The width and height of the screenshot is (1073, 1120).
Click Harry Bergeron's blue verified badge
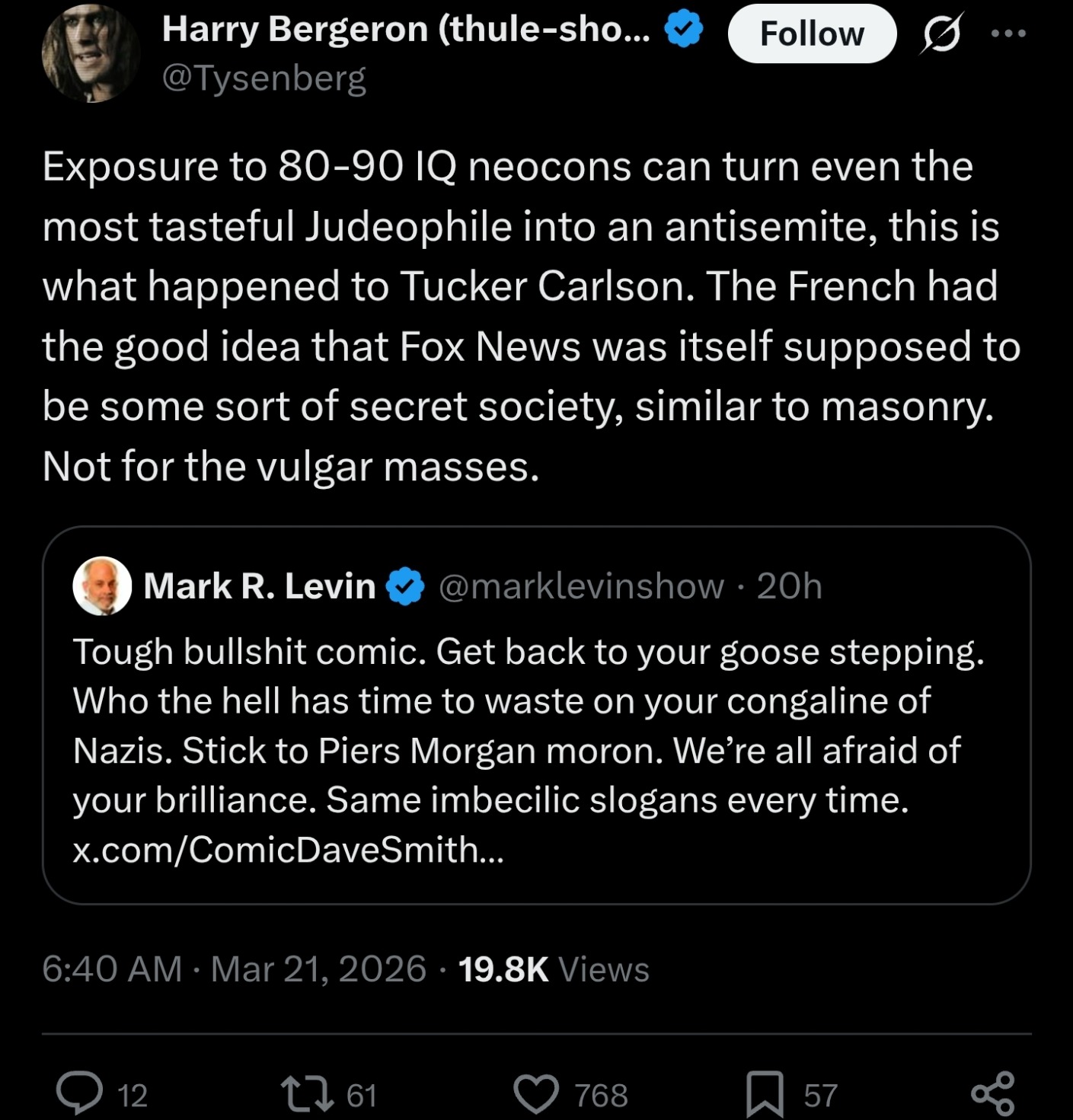[x=683, y=30]
